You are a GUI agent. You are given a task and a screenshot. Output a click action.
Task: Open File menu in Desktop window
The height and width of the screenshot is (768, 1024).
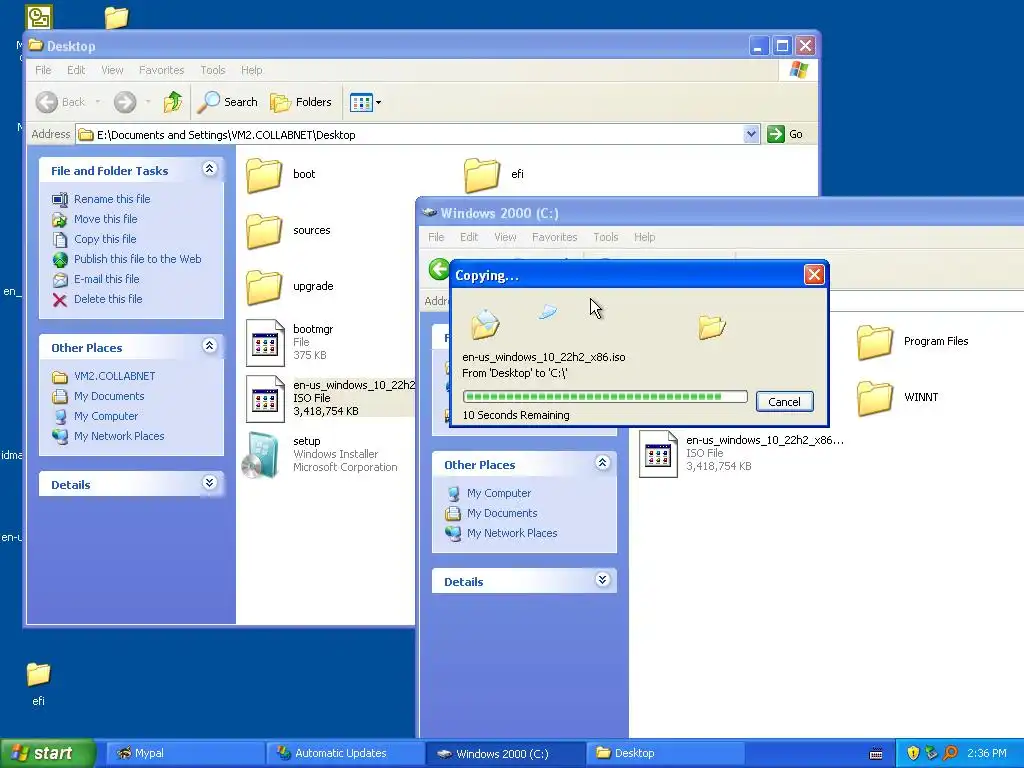click(x=43, y=70)
